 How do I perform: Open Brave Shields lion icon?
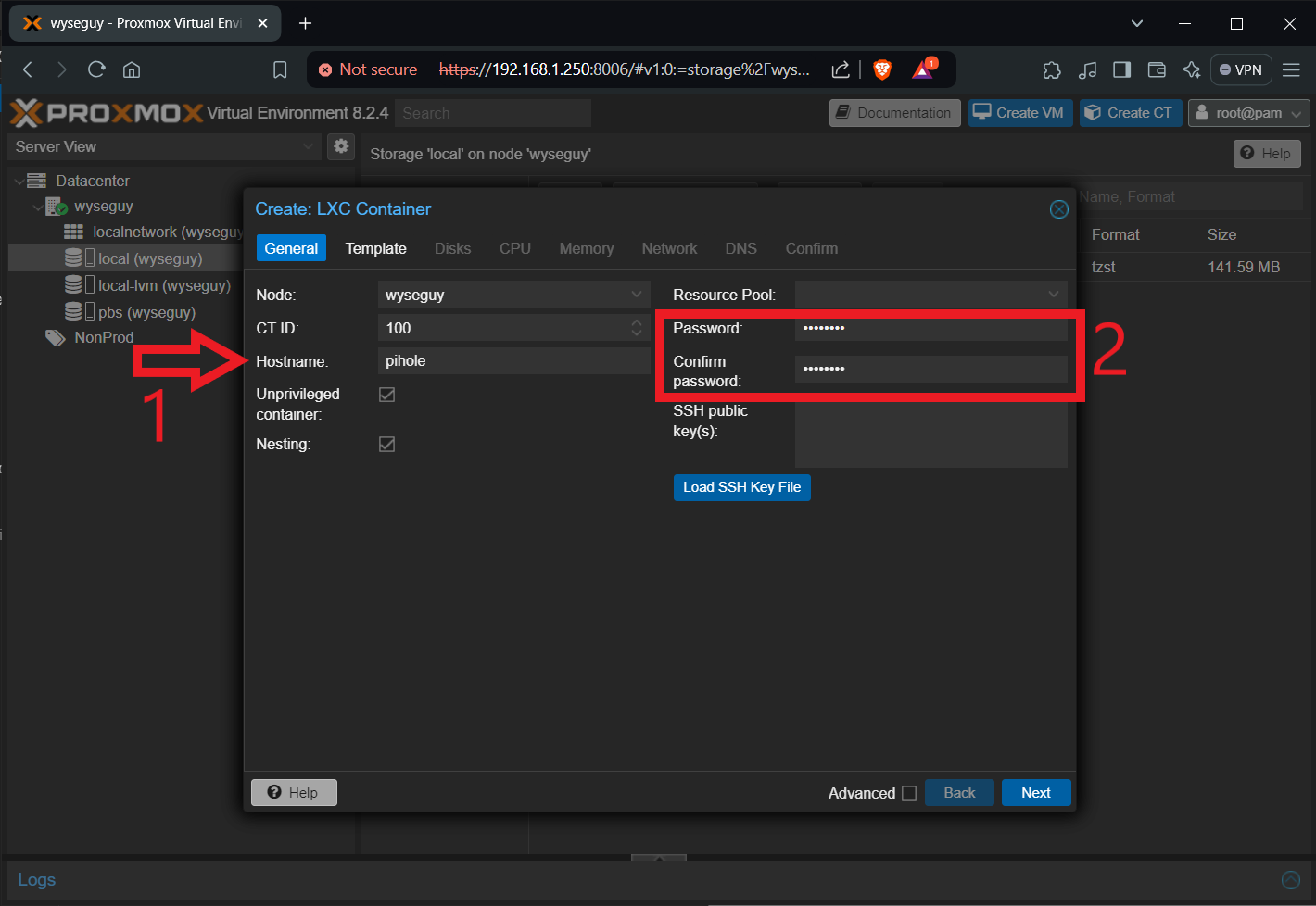pos(882,69)
